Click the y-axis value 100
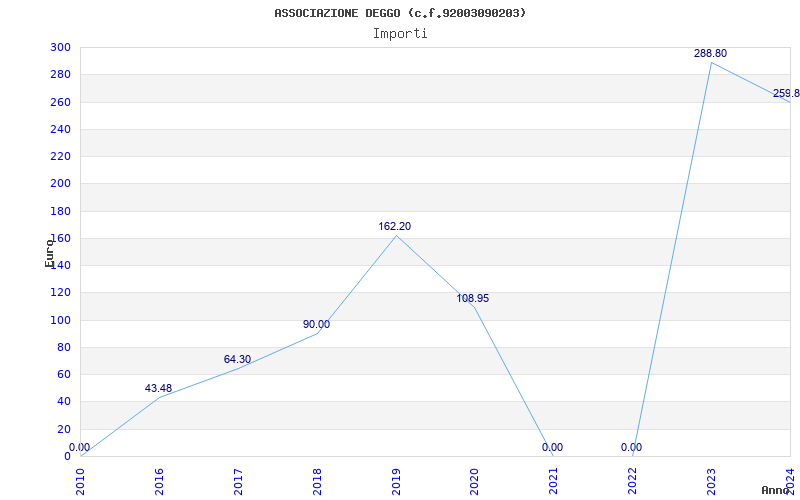 60,320
